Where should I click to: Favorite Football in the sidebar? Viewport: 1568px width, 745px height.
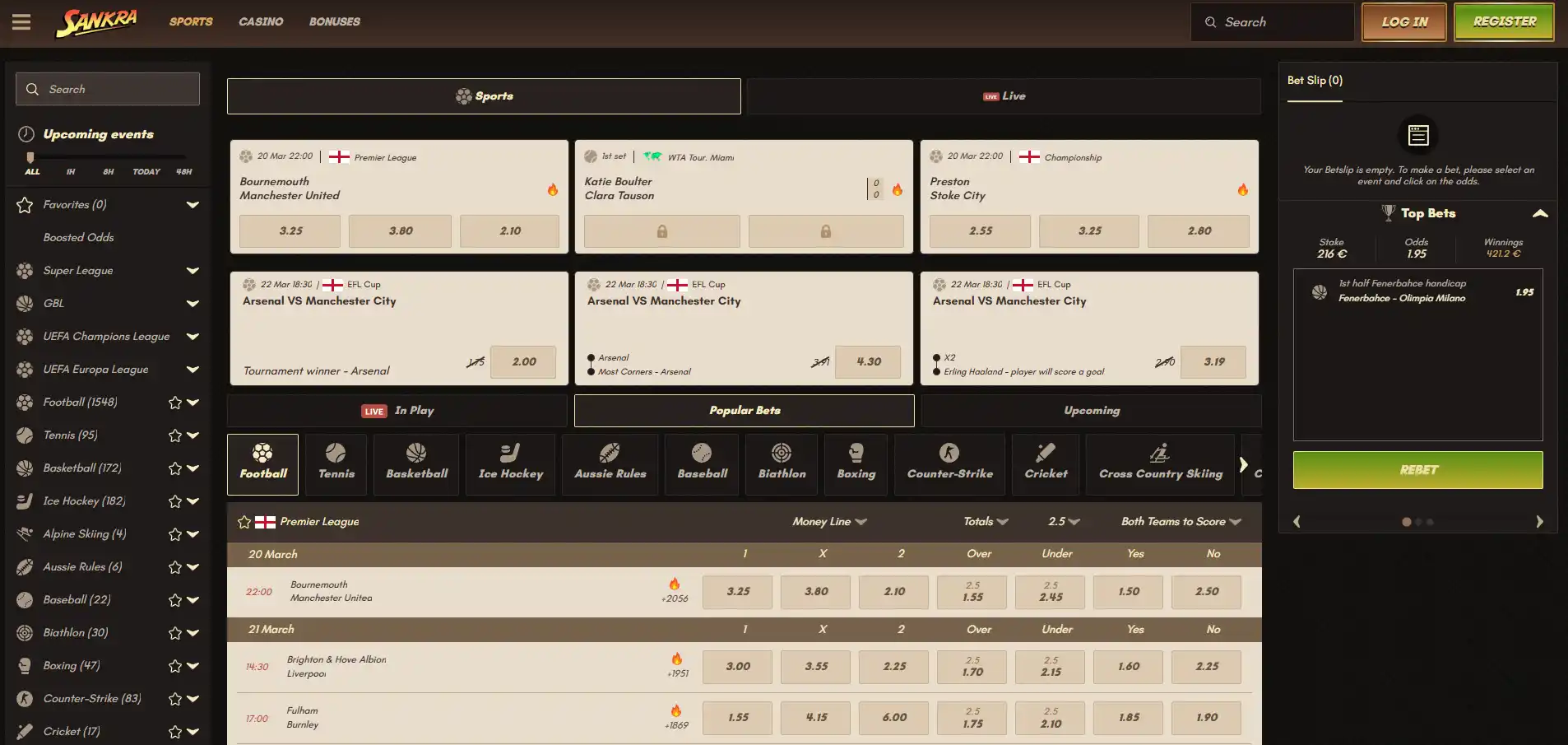[175, 403]
